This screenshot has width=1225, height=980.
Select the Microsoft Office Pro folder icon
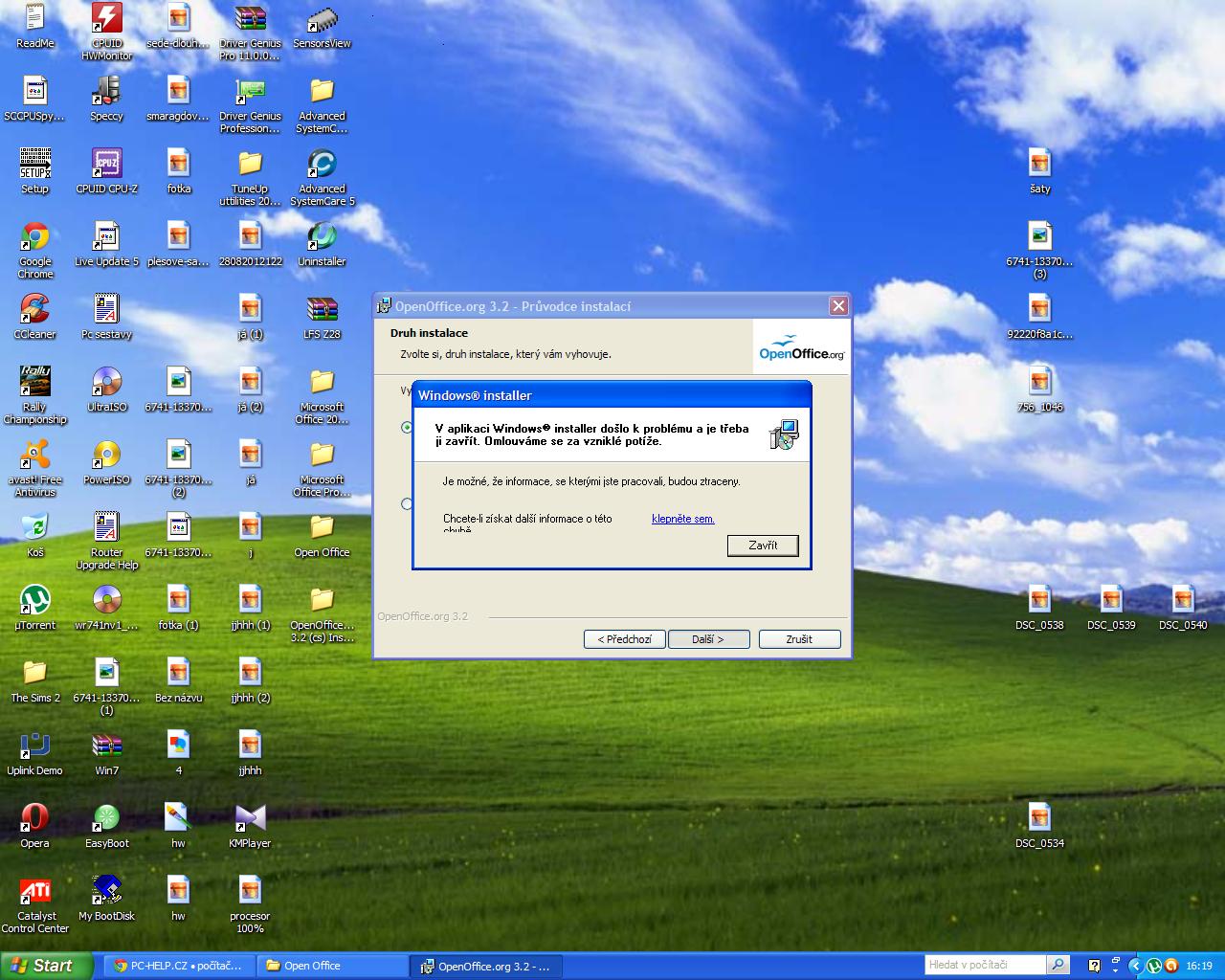click(322, 468)
